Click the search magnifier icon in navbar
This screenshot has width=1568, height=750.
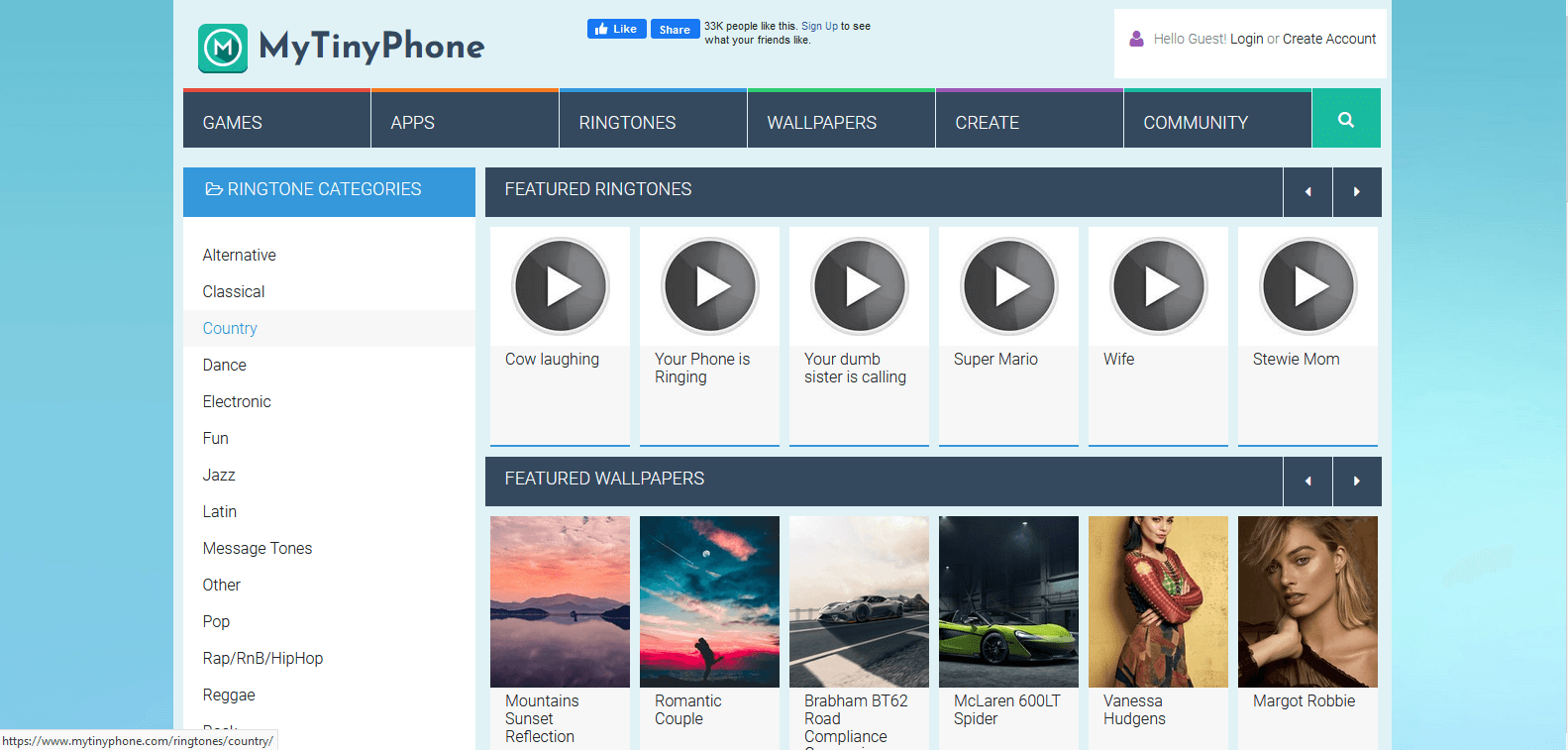click(1345, 120)
